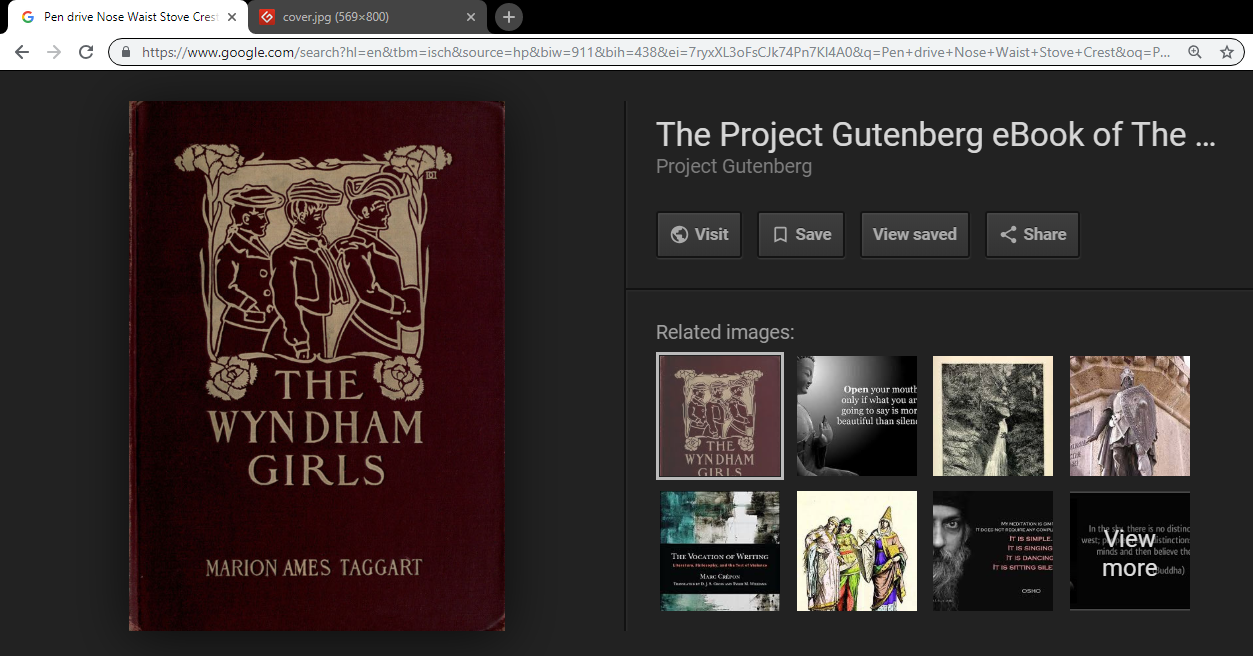Open the armored statue with shield thumbnail

(1130, 416)
